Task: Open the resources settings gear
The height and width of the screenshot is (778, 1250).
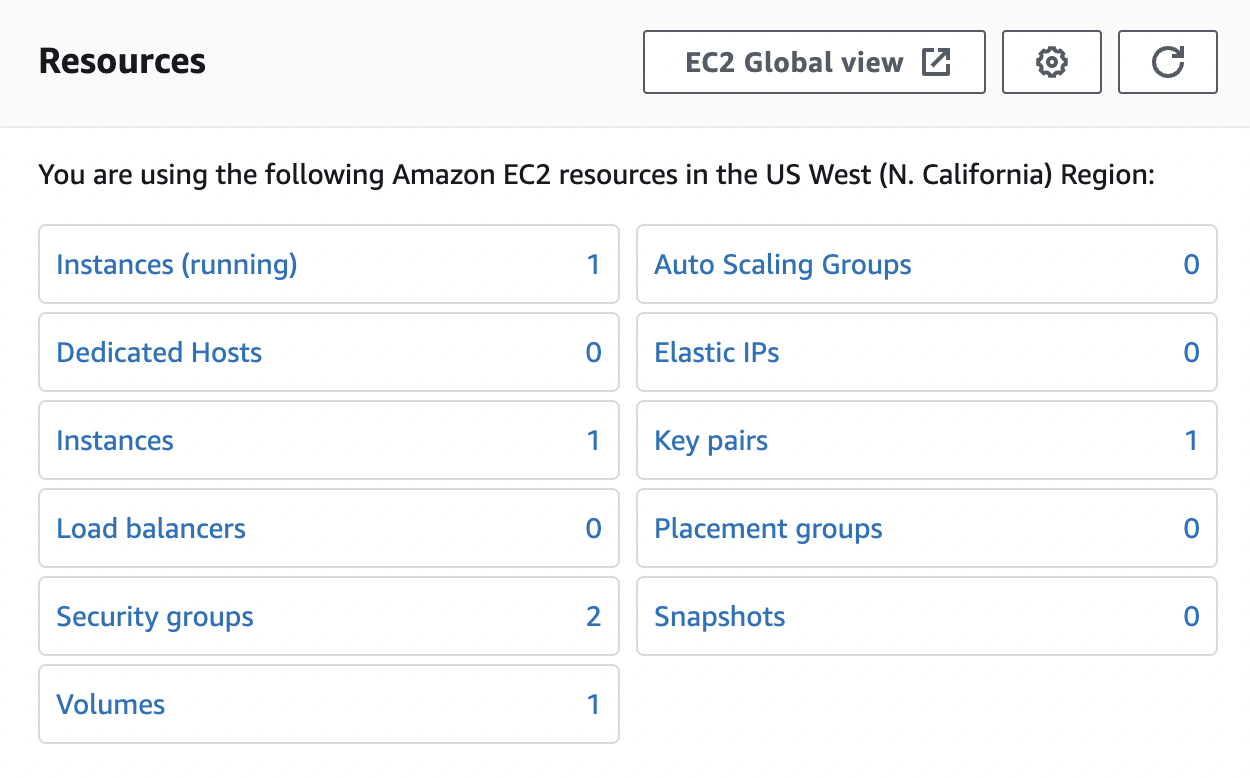Action: 1051,63
